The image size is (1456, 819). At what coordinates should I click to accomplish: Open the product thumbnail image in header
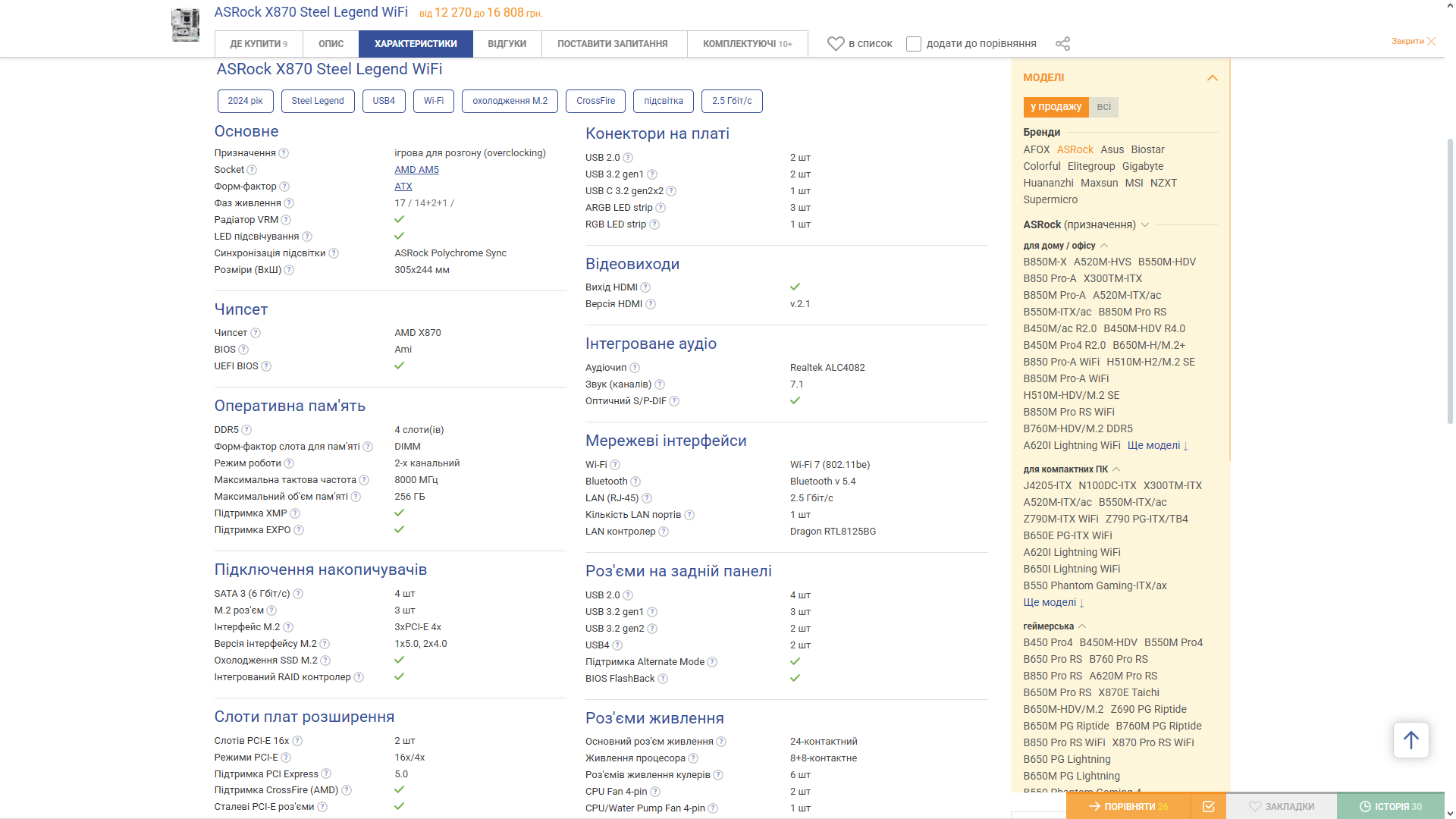point(185,25)
